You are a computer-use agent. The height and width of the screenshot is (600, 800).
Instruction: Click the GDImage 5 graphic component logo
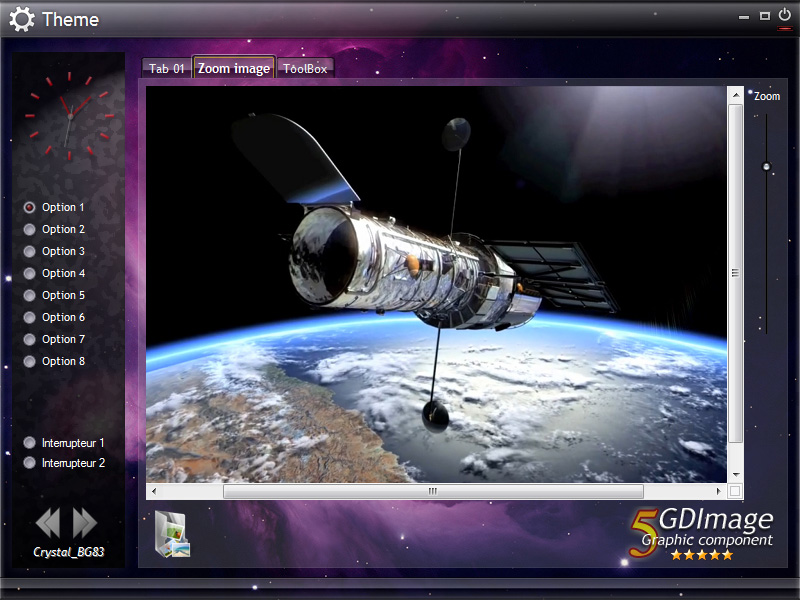pyautogui.click(x=702, y=534)
